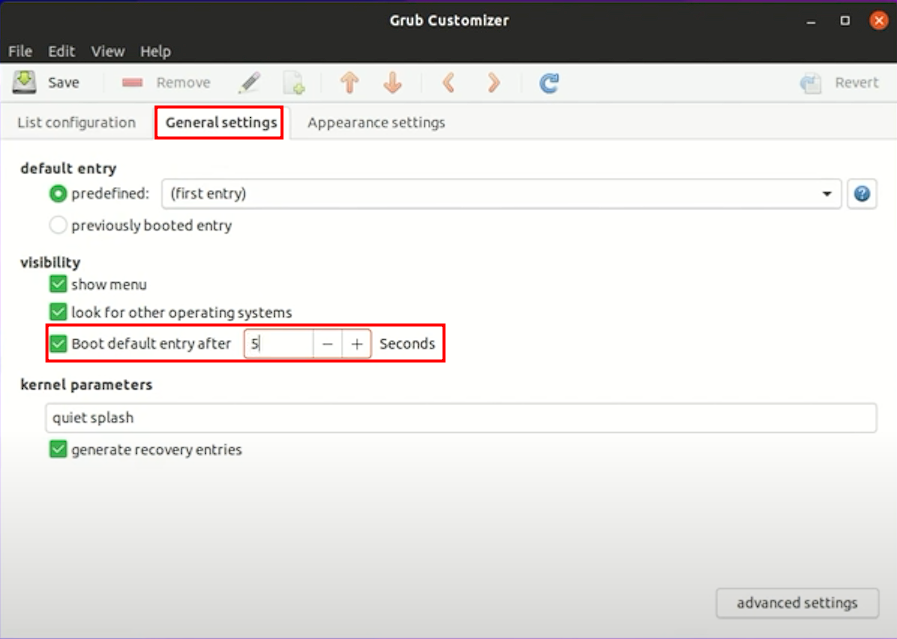Increase boot timeout with plus button

point(357,344)
